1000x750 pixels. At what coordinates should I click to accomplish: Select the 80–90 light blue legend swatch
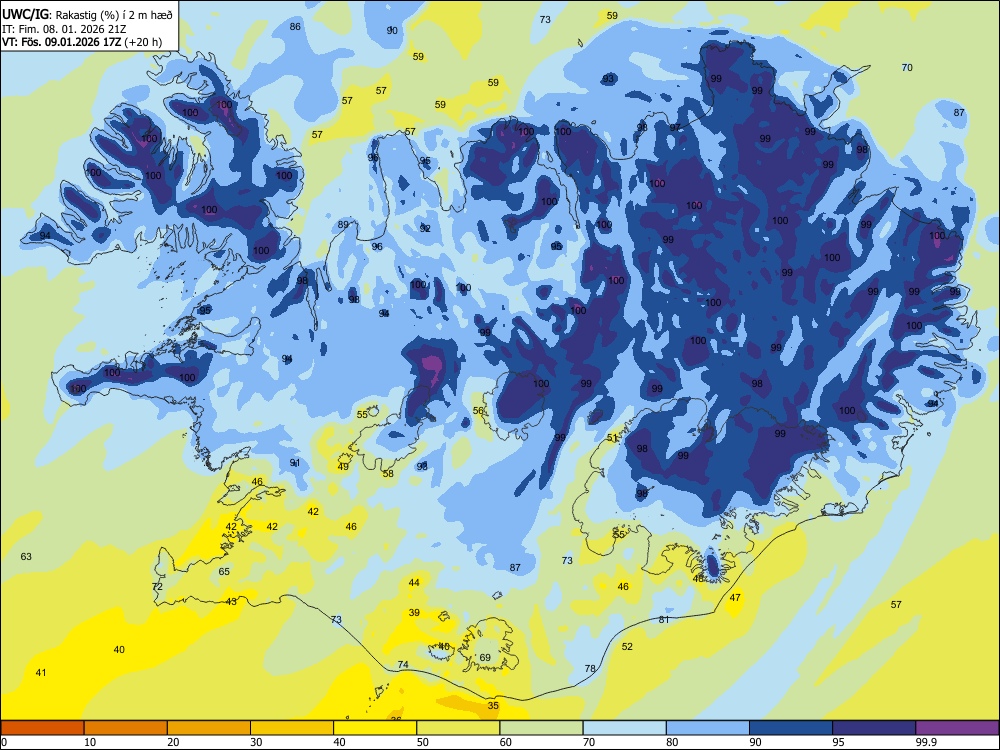[708, 728]
